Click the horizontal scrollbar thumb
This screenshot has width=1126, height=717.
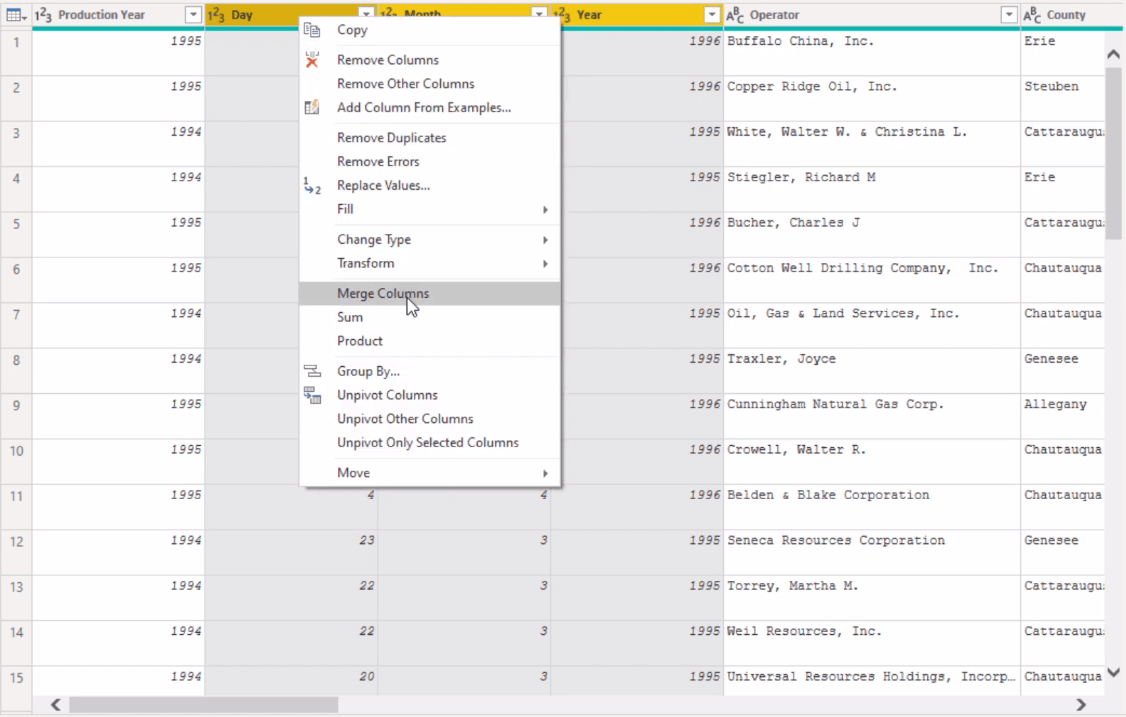coord(203,705)
